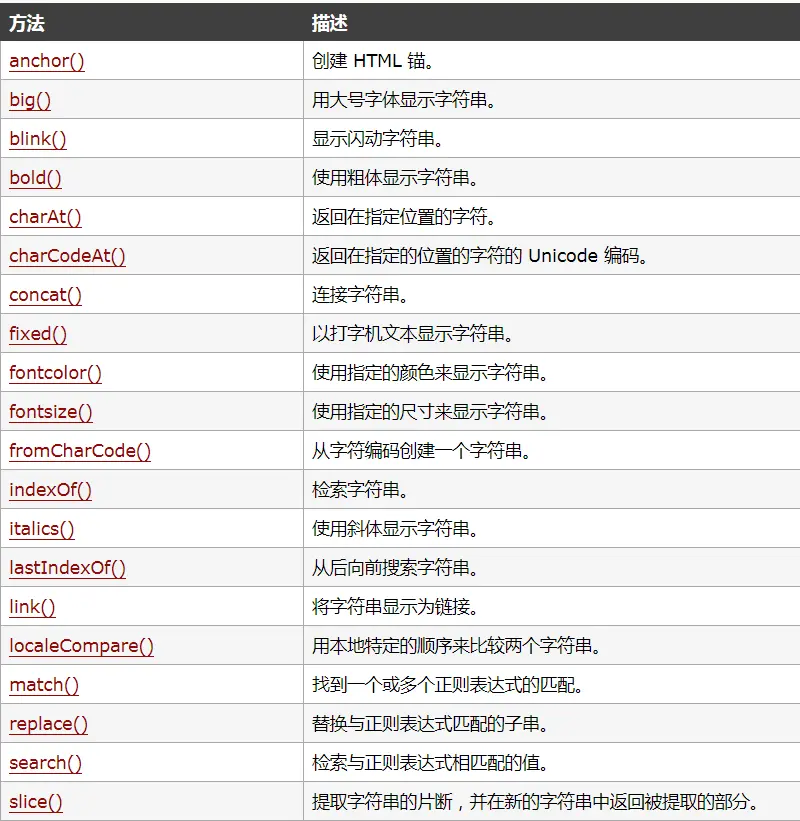Open the italics() method link
Image resolution: width=800 pixels, height=821 pixels.
click(41, 529)
